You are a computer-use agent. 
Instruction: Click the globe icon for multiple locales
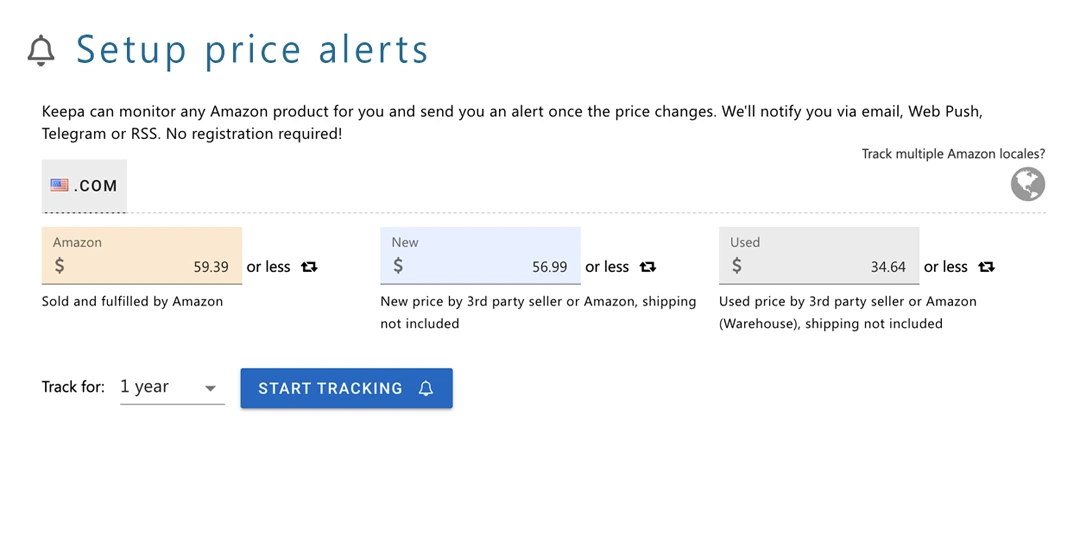(1027, 184)
